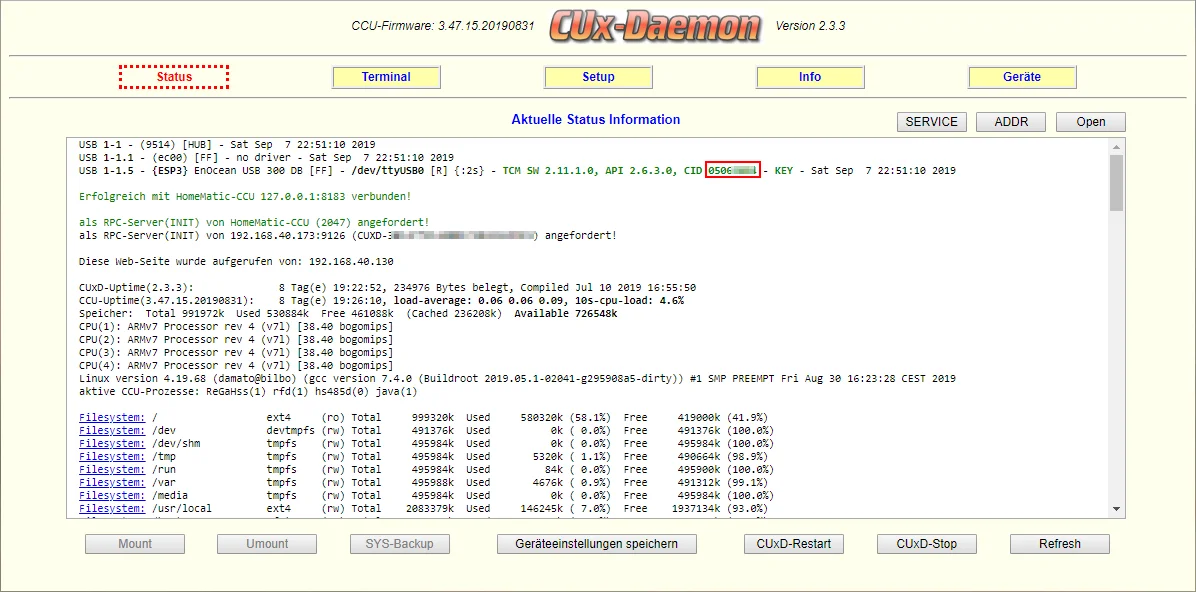
Task: Open Filesystem link for / root
Action: tap(112, 417)
